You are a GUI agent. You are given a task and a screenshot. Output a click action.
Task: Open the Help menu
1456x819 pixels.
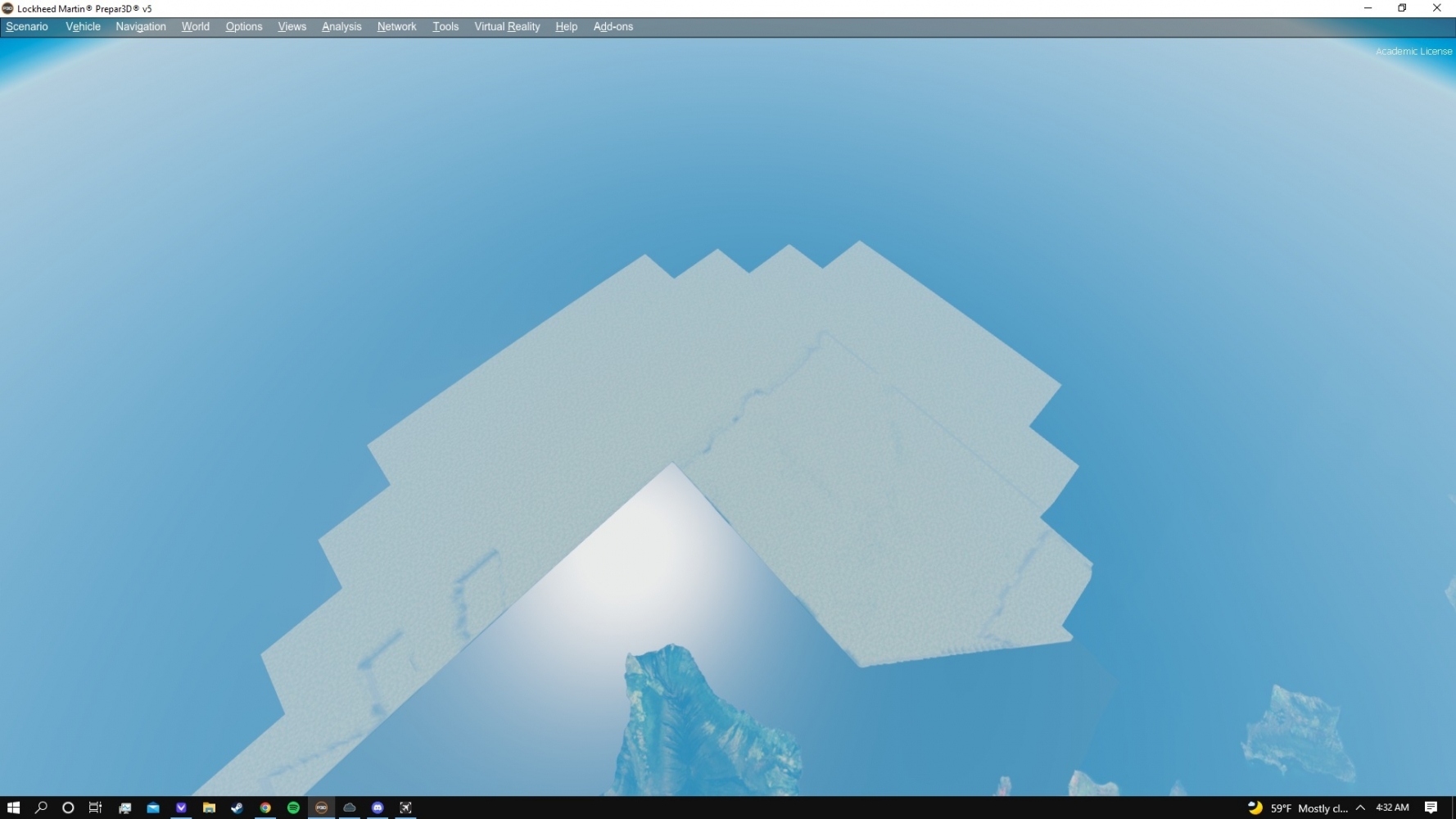coord(566,27)
